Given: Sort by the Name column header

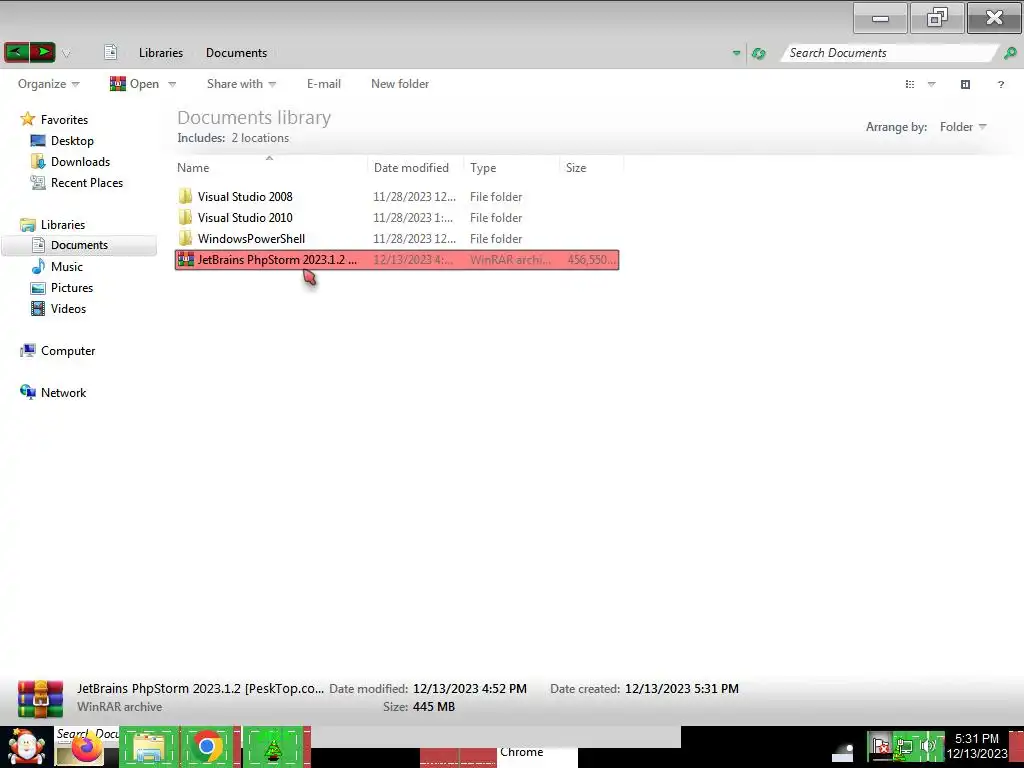Looking at the screenshot, I should pyautogui.click(x=271, y=168).
